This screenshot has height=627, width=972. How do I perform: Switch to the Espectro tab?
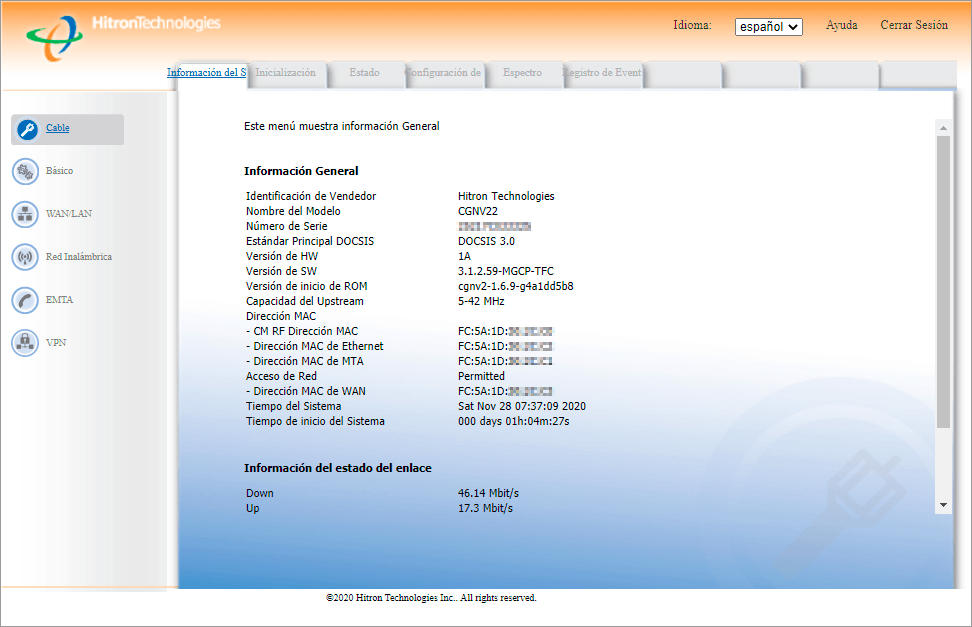click(x=522, y=73)
